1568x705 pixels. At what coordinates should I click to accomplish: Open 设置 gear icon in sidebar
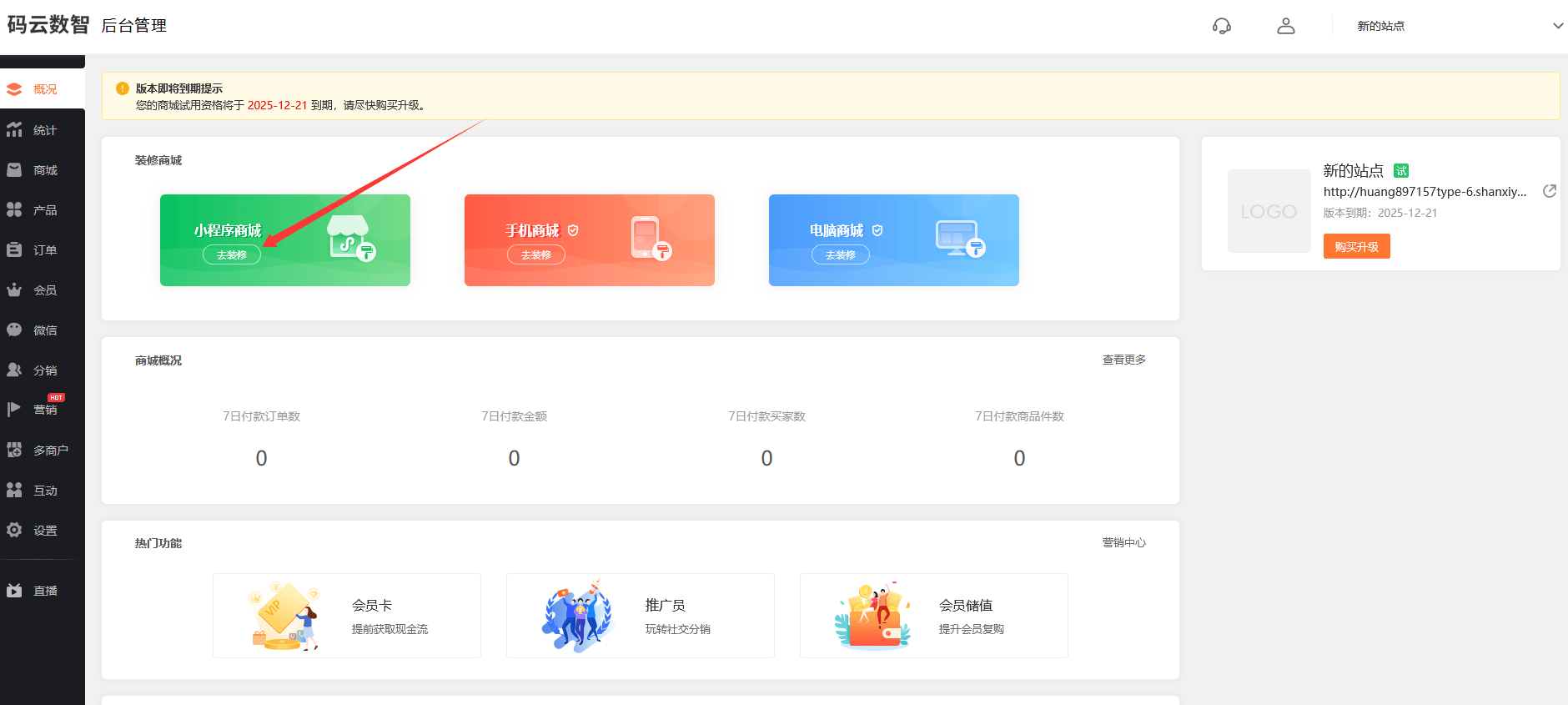point(14,531)
